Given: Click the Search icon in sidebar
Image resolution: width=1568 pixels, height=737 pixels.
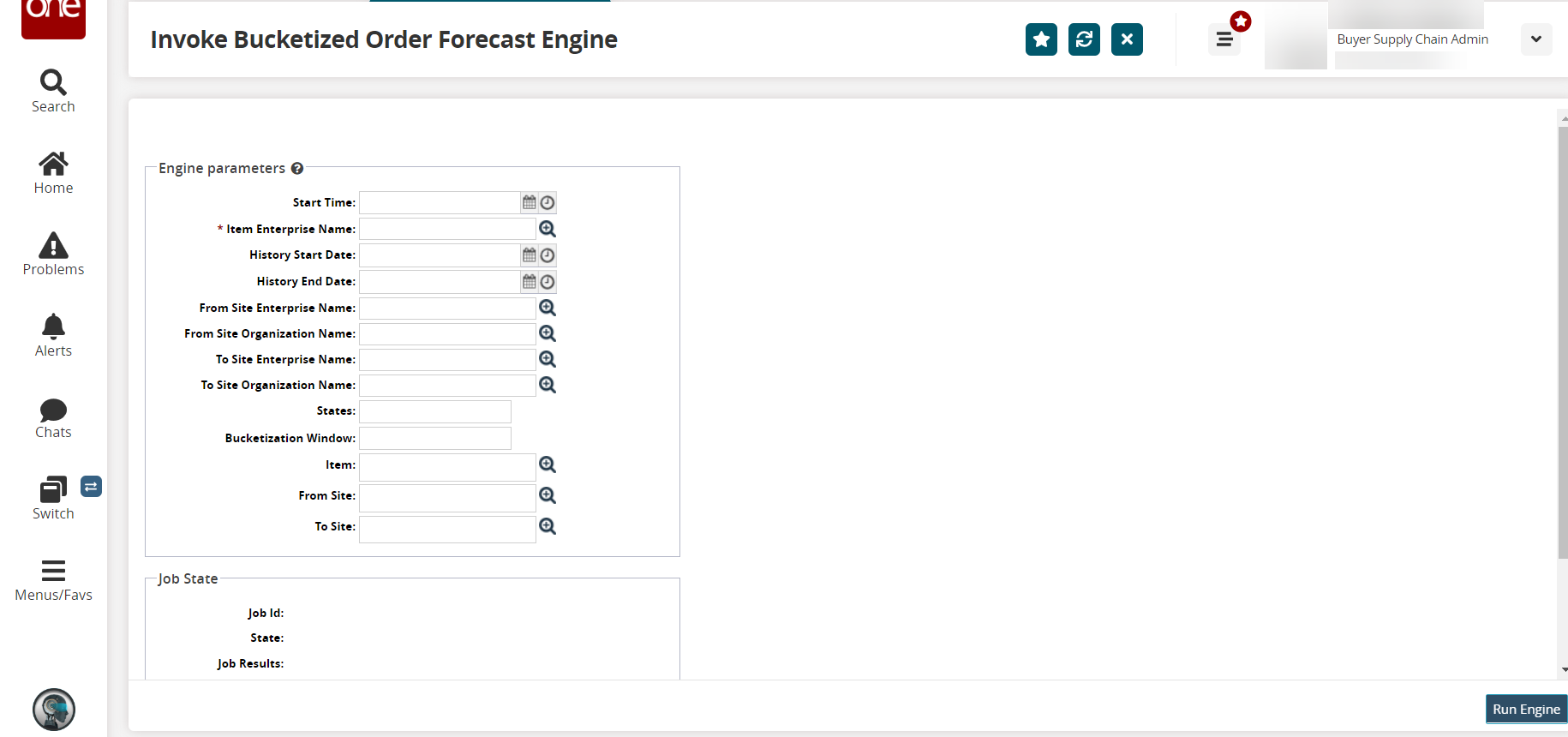Looking at the screenshot, I should pyautogui.click(x=53, y=83).
